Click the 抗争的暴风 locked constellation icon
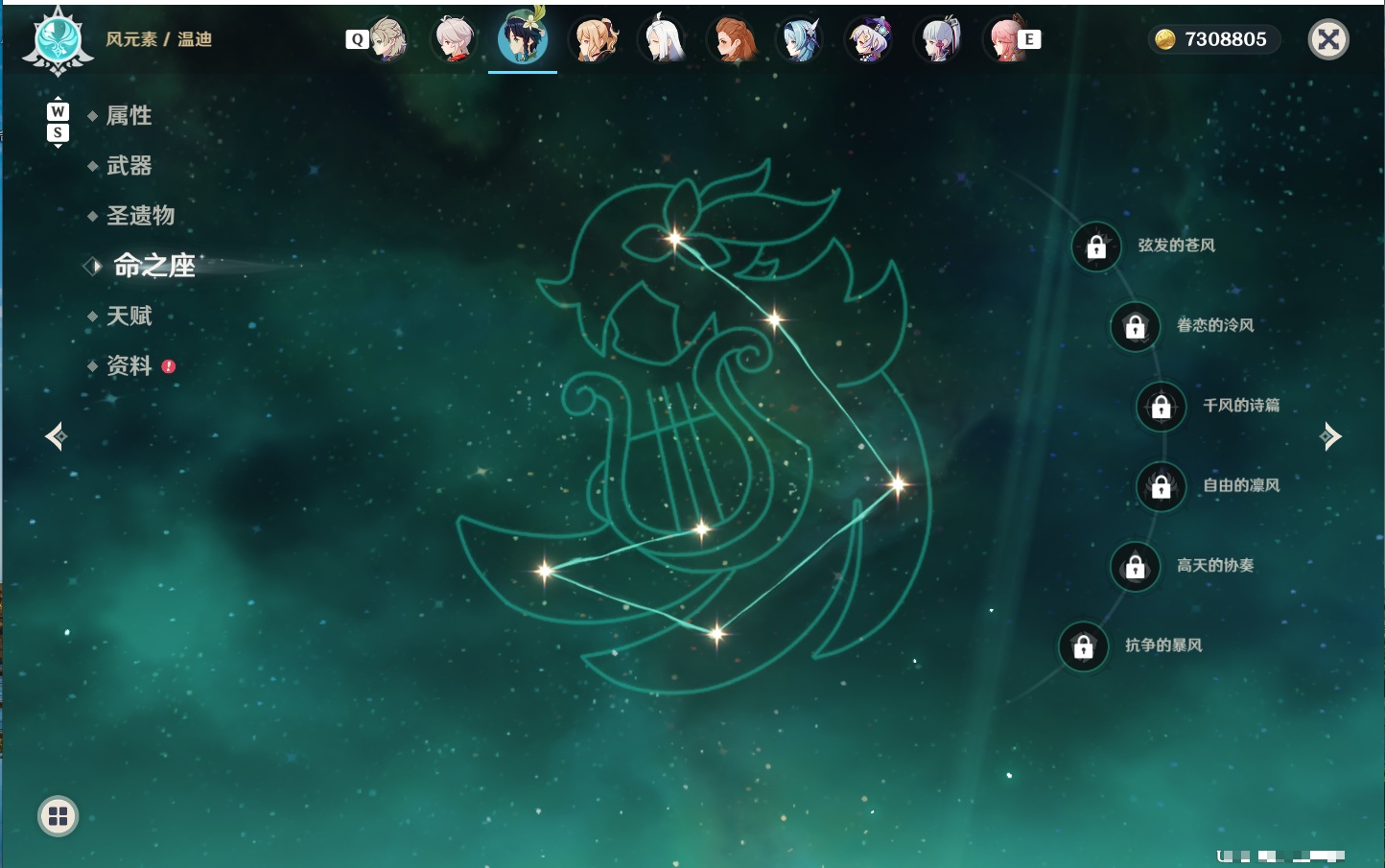 pyautogui.click(x=1083, y=646)
